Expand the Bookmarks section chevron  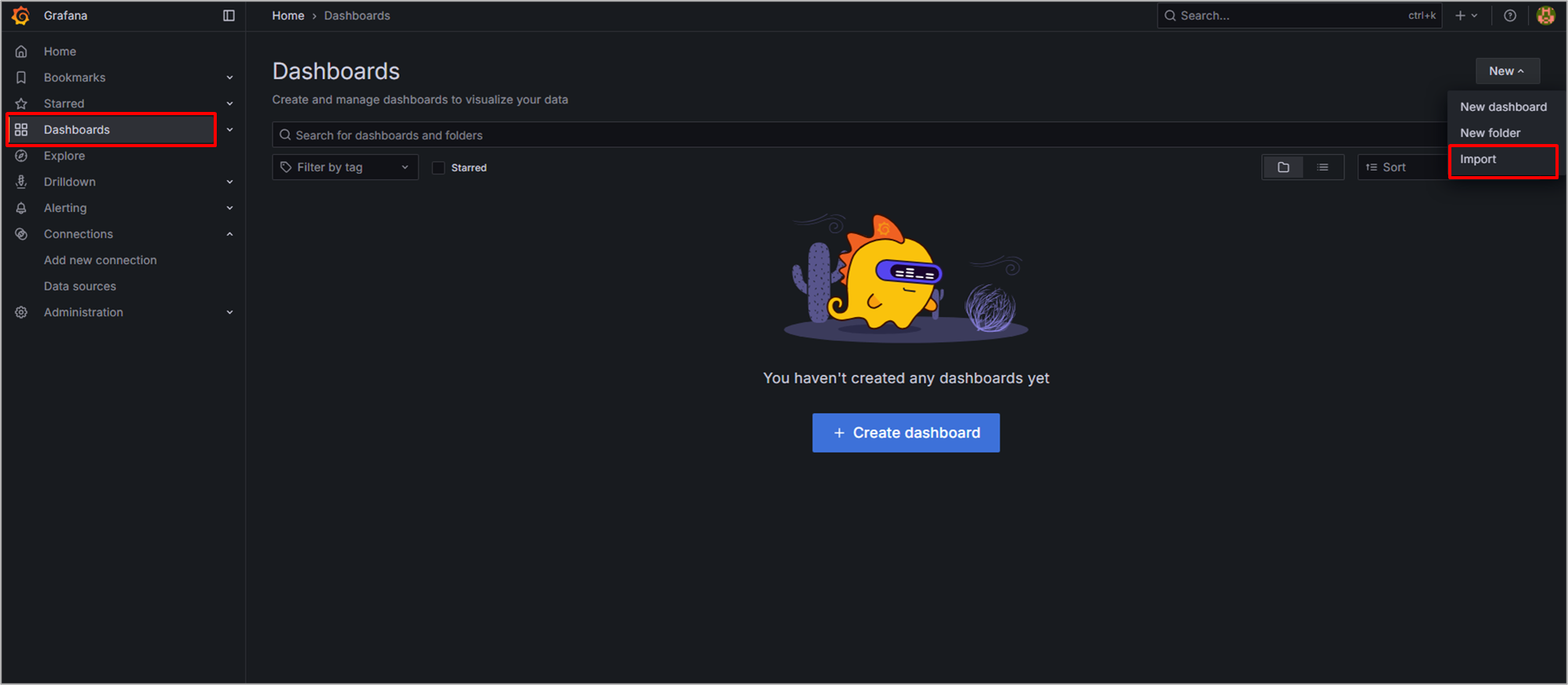(x=229, y=78)
